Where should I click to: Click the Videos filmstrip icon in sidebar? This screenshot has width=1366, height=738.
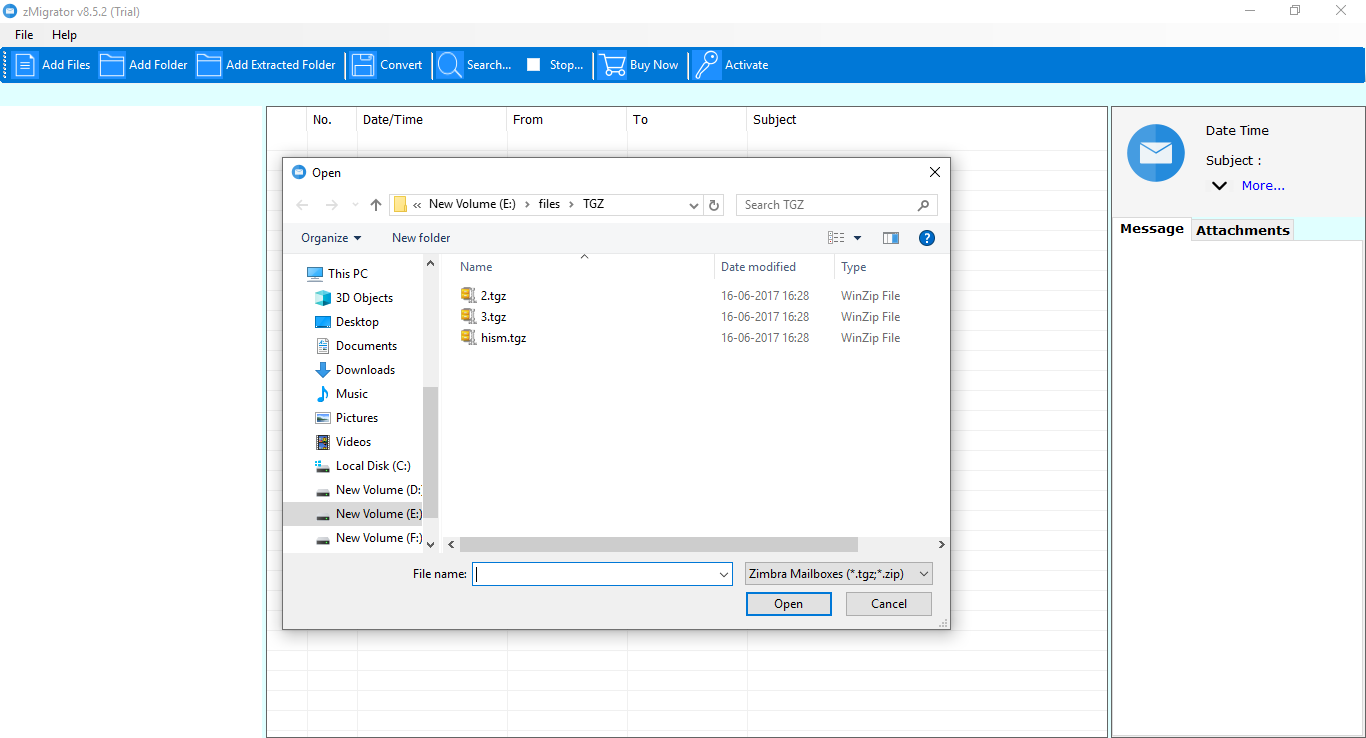click(323, 442)
